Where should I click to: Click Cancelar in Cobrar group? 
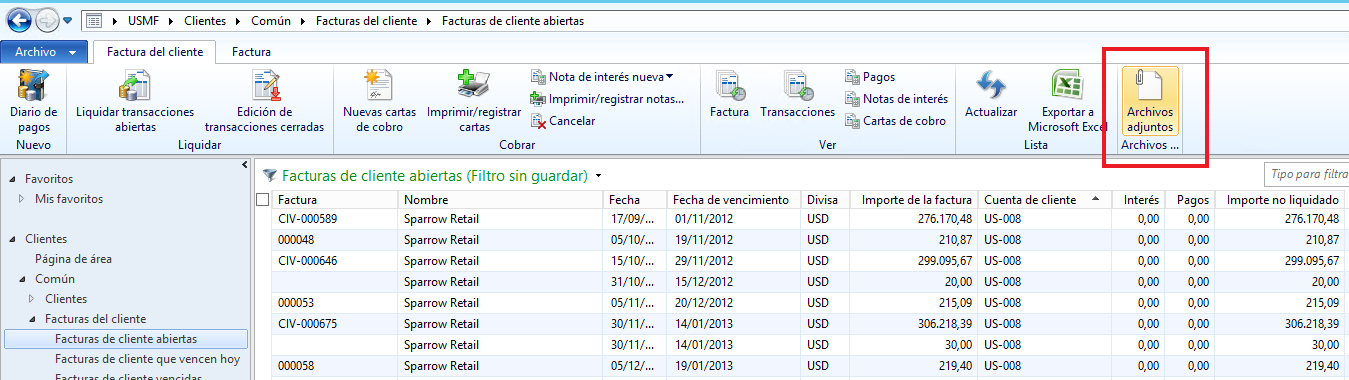[x=563, y=120]
